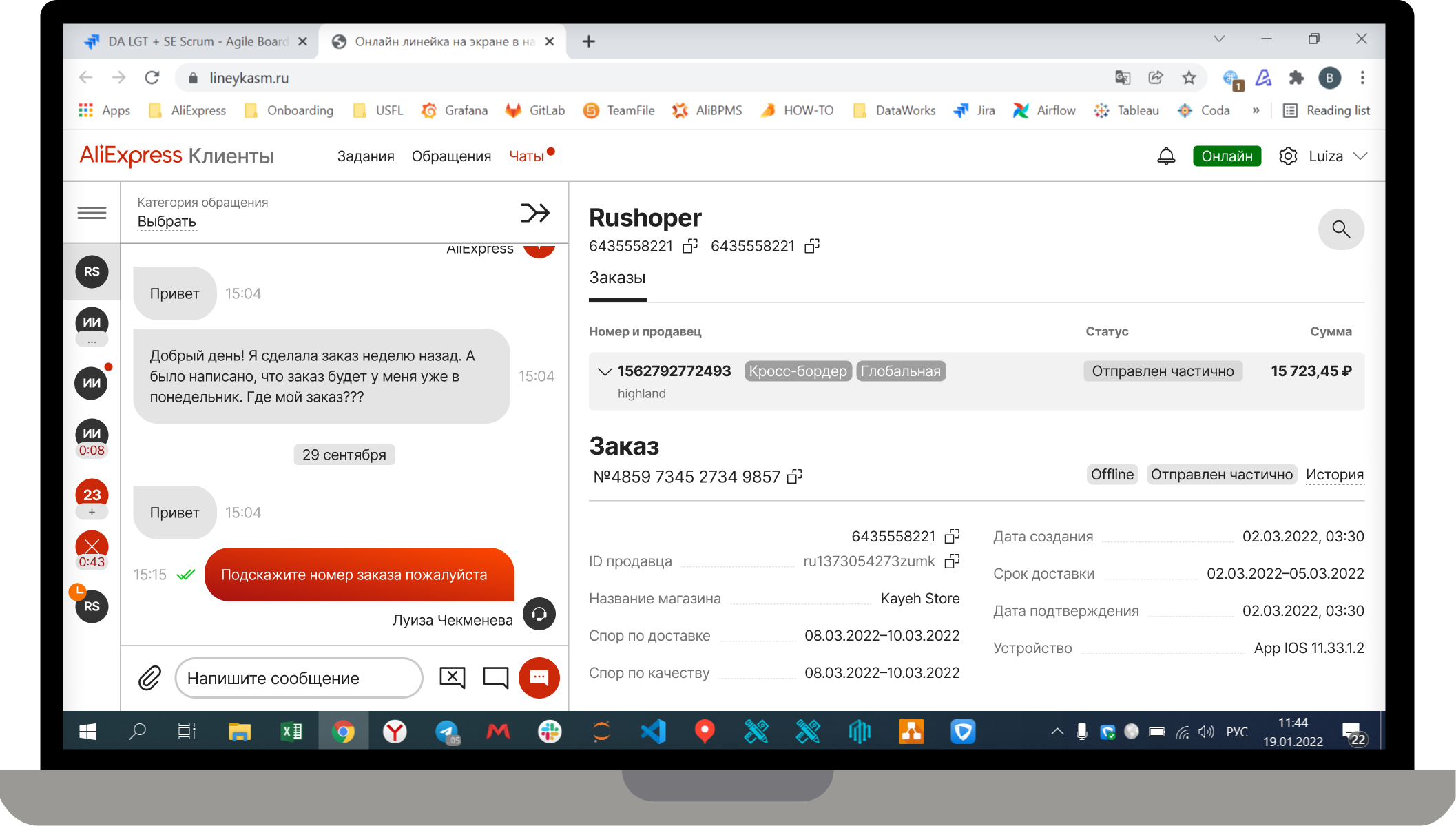Open the Tableau bookmark
This screenshot has width=1456, height=826.
1126,110
